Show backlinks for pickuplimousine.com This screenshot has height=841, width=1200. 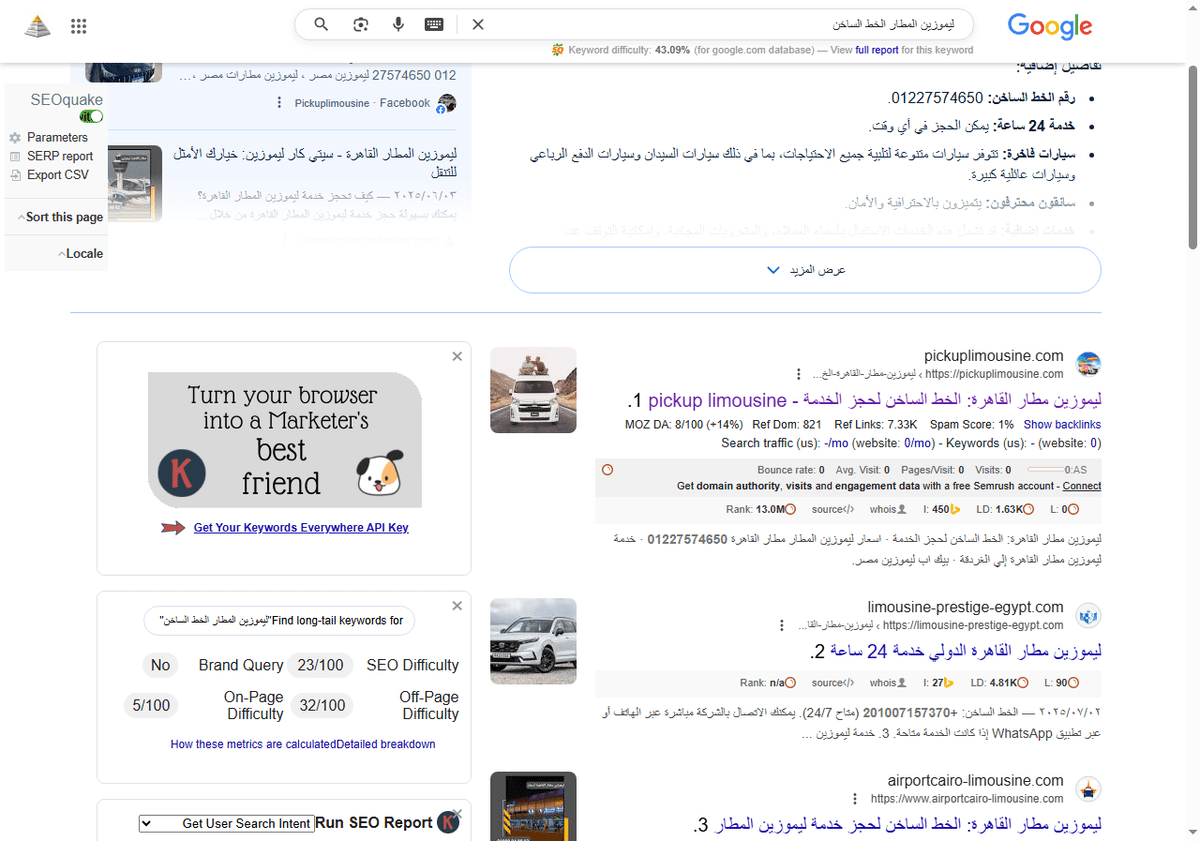coord(1062,424)
